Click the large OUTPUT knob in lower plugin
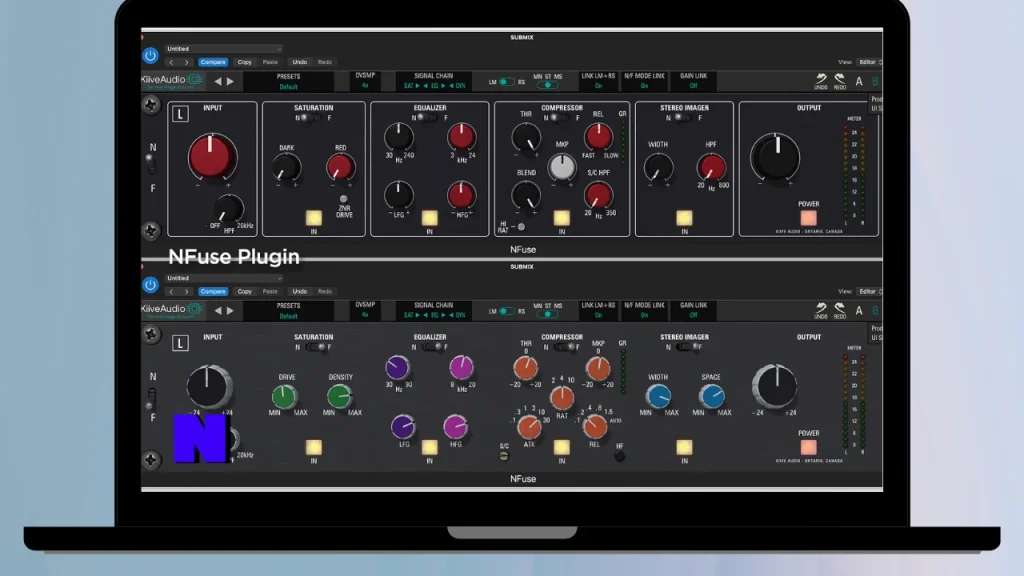1024x576 pixels. pos(775,386)
